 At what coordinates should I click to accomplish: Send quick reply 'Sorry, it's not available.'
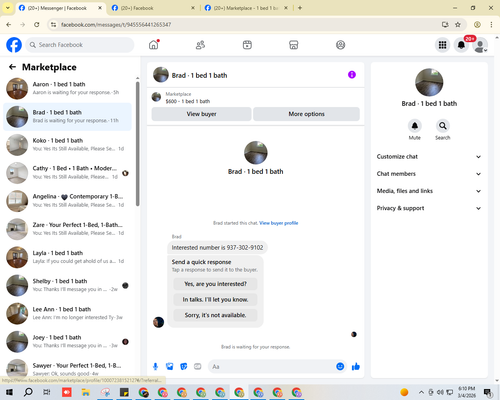pyautogui.click(x=215, y=315)
